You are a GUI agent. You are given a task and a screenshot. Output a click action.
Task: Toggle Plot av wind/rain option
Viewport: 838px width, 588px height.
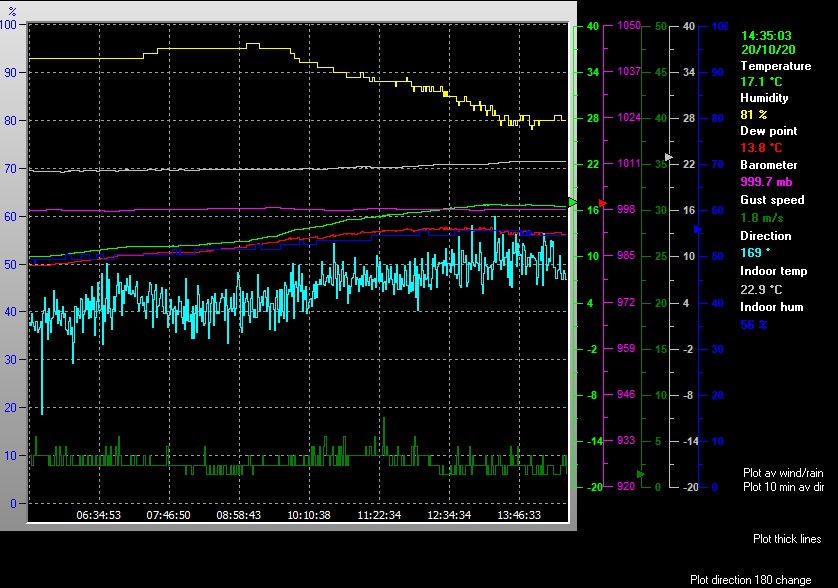click(783, 473)
